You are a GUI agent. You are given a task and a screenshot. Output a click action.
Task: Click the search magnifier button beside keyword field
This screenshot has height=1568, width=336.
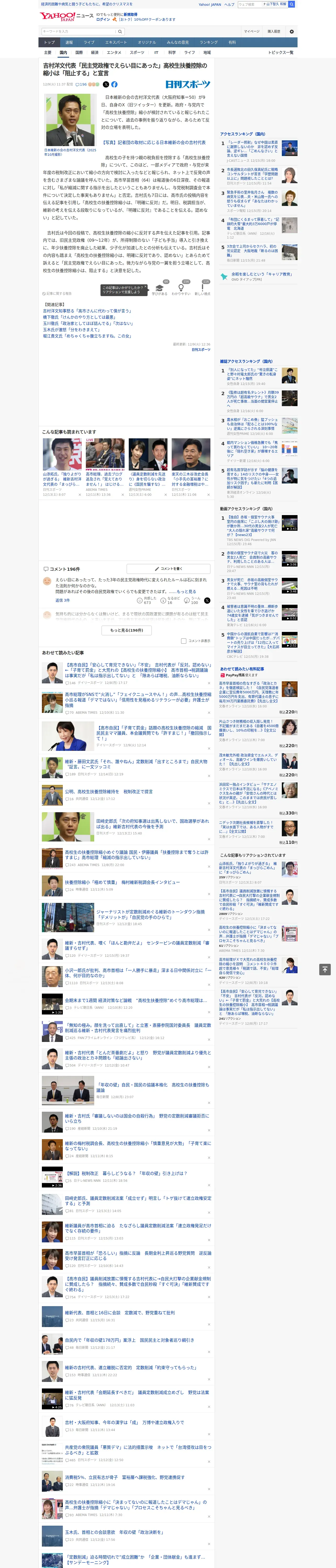pos(120,31)
